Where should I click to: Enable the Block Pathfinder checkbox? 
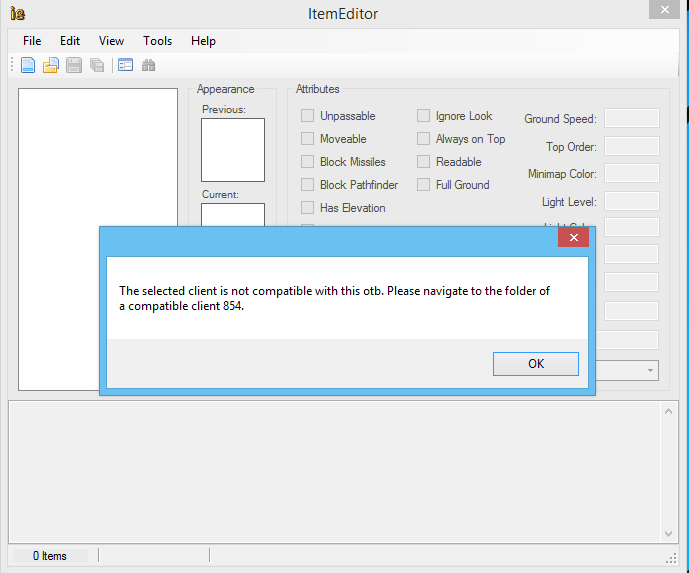click(308, 185)
